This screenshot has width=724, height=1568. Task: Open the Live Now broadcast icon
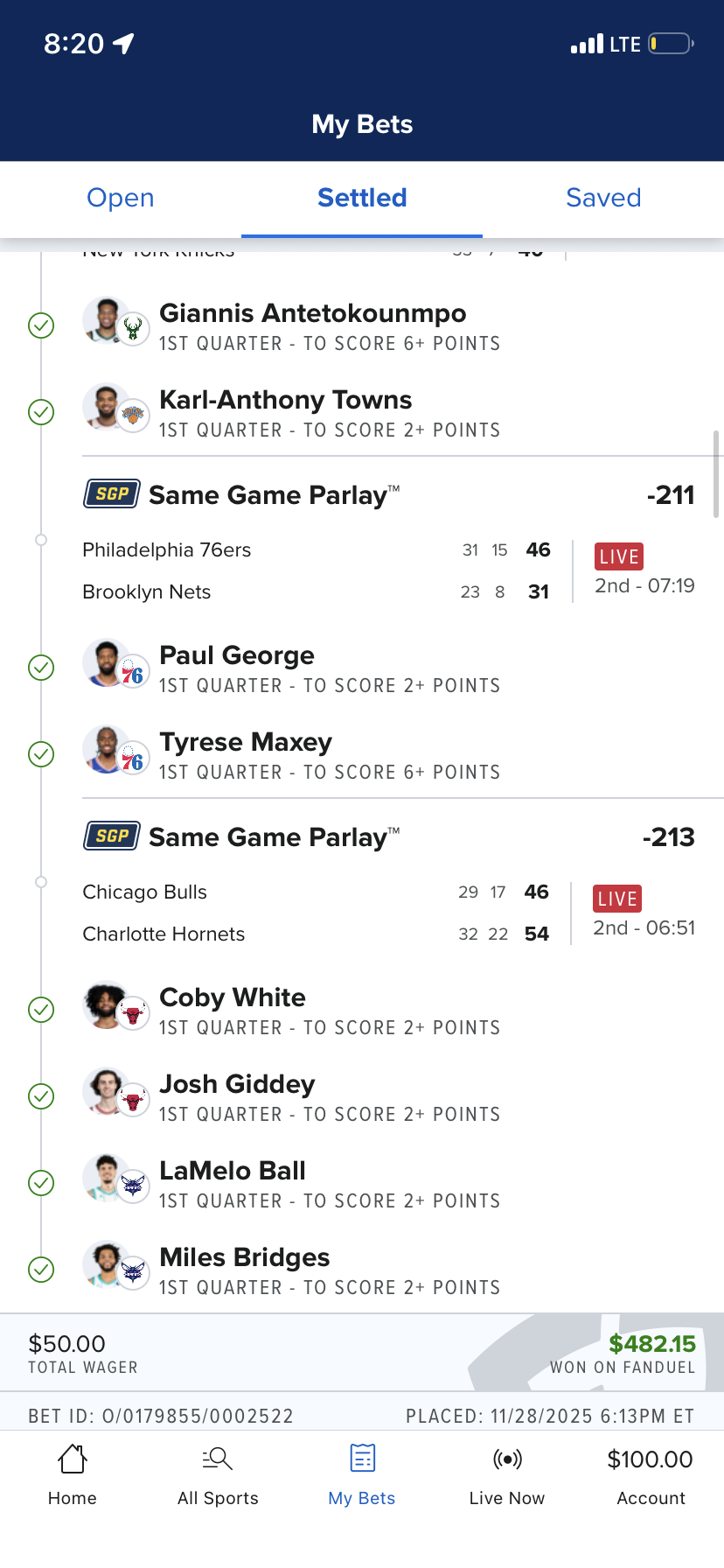pos(507,1459)
